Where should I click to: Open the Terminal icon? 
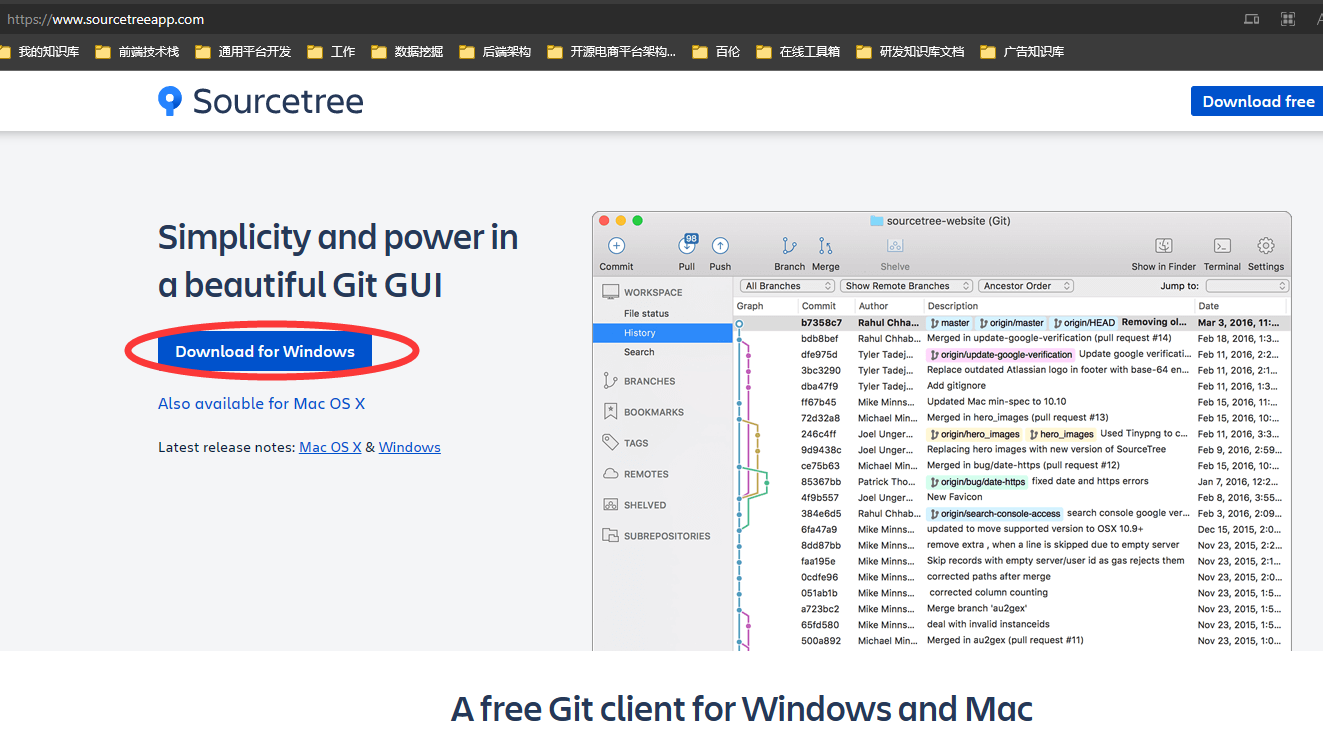(1222, 246)
